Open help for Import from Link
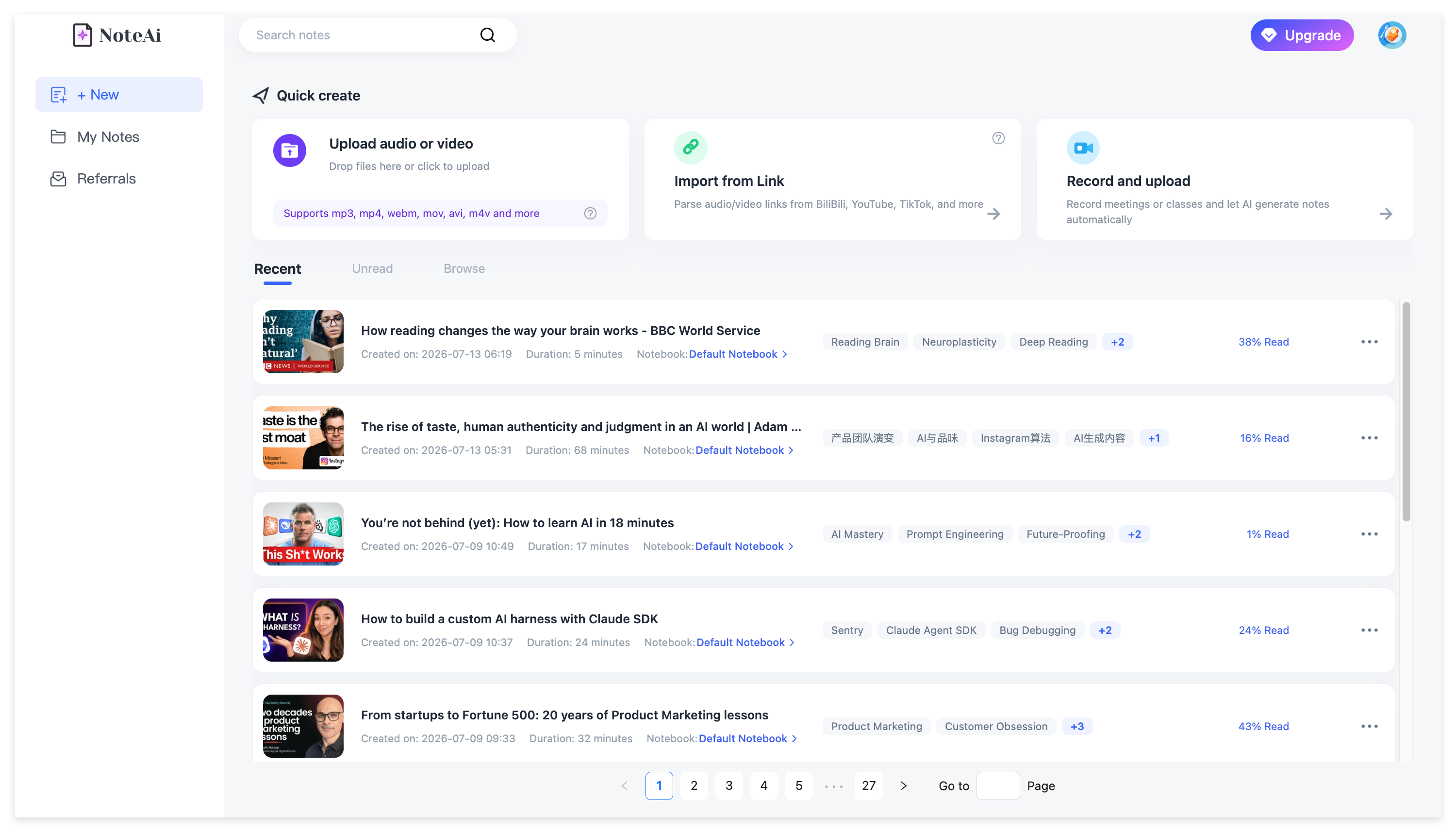The image size is (1456, 832). click(998, 138)
